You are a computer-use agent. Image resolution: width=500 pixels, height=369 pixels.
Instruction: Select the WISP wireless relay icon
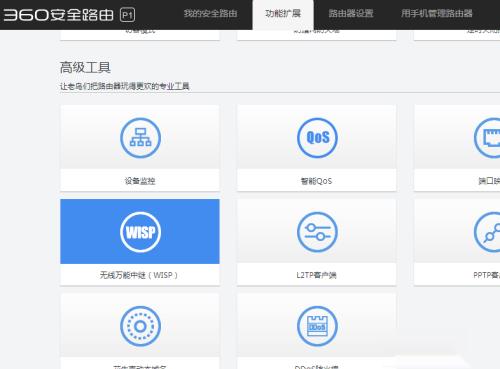click(140, 232)
